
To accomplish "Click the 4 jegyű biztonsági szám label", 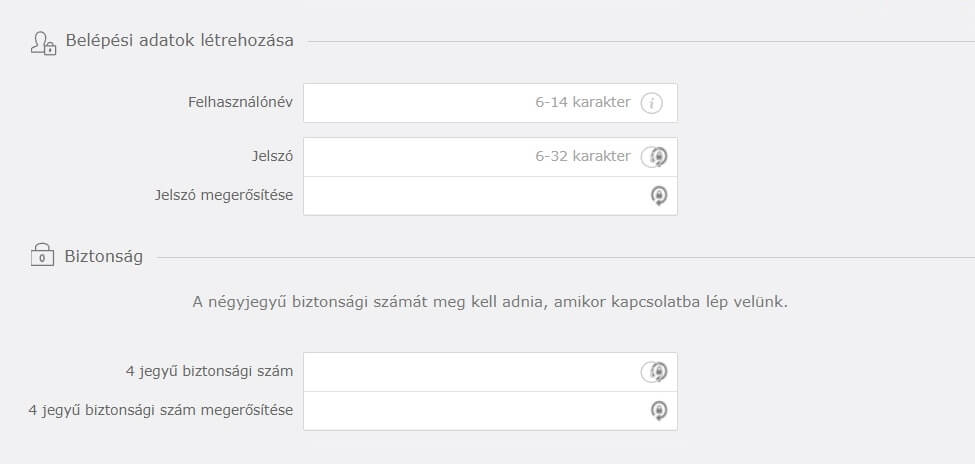I will point(210,372).
